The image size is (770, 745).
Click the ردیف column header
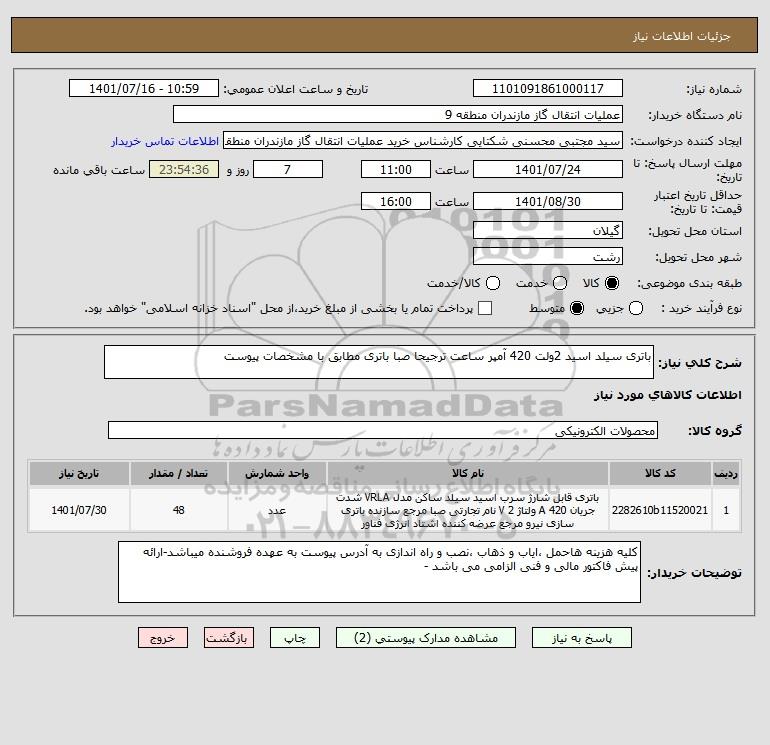click(x=726, y=473)
